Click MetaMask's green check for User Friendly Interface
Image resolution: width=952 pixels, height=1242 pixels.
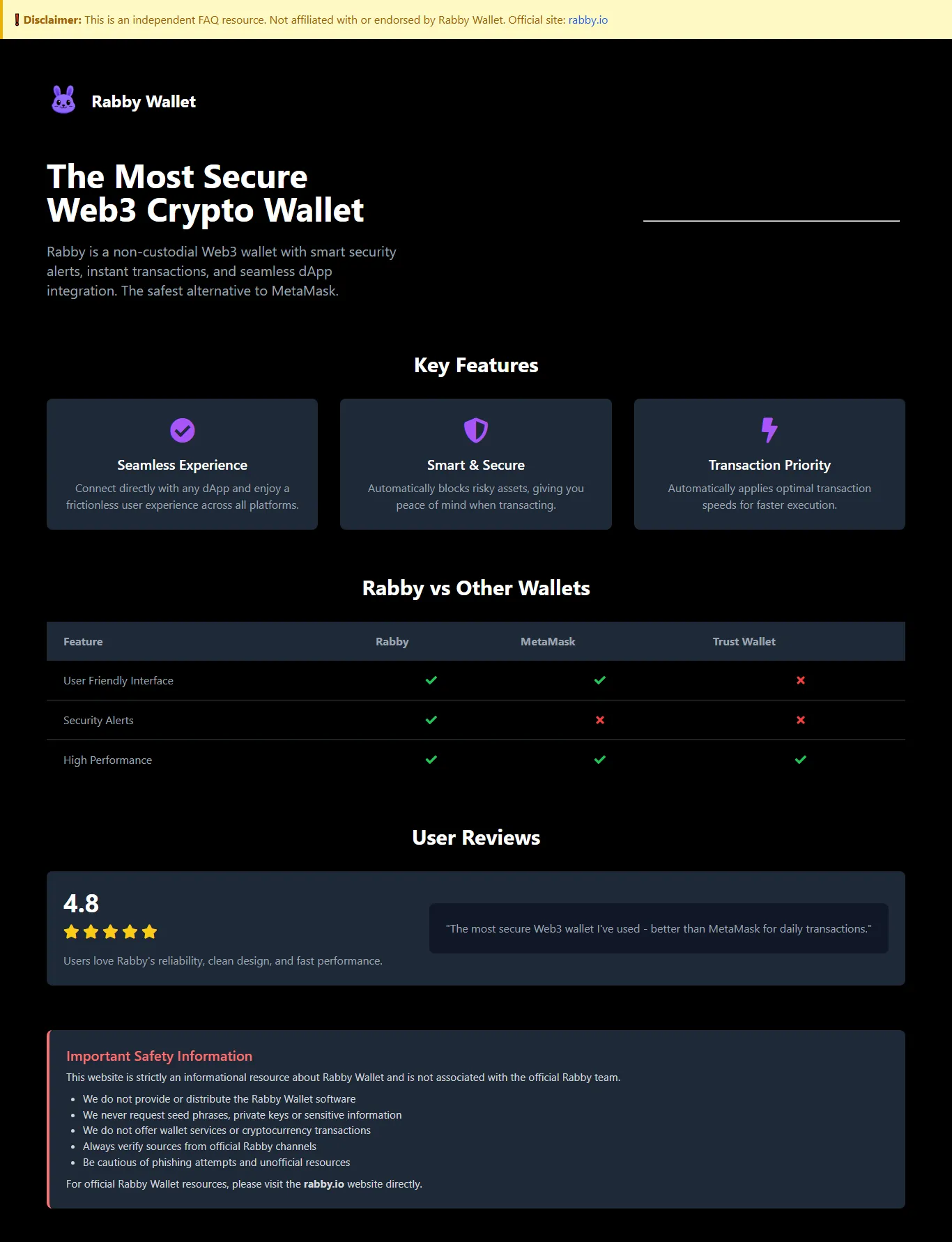[600, 680]
